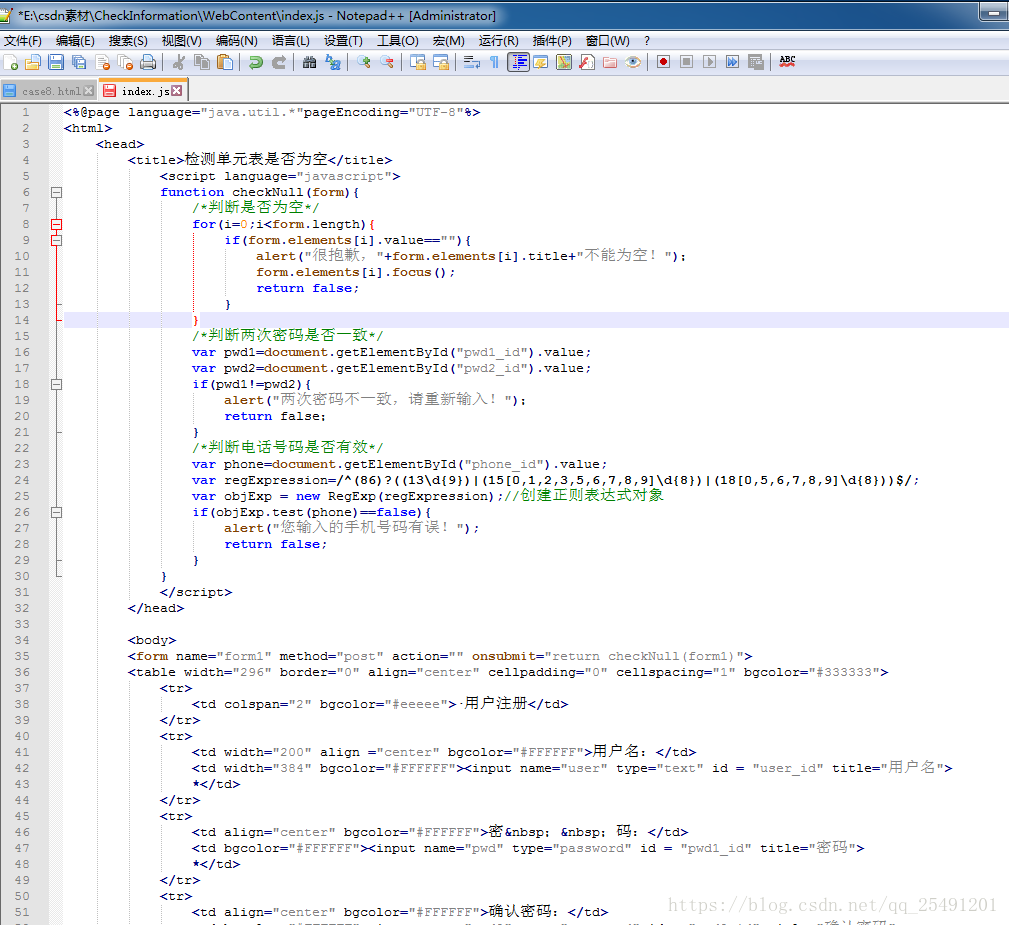This screenshot has width=1009, height=925.
Task: Open the 视图(V) menu
Action: (x=181, y=41)
